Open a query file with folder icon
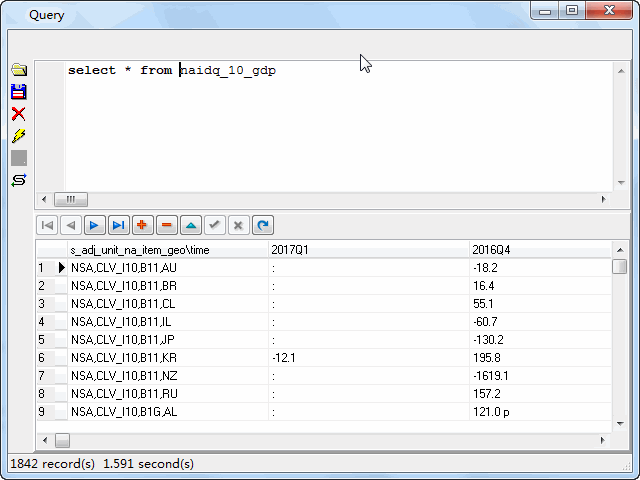Screen dimensions: 640x480 (x=18, y=70)
